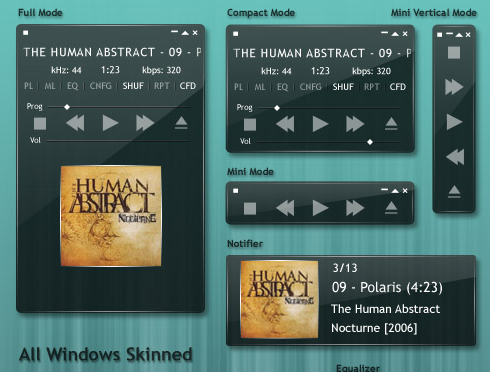Click fast-forward in Mini Vertical Mode

(454, 87)
